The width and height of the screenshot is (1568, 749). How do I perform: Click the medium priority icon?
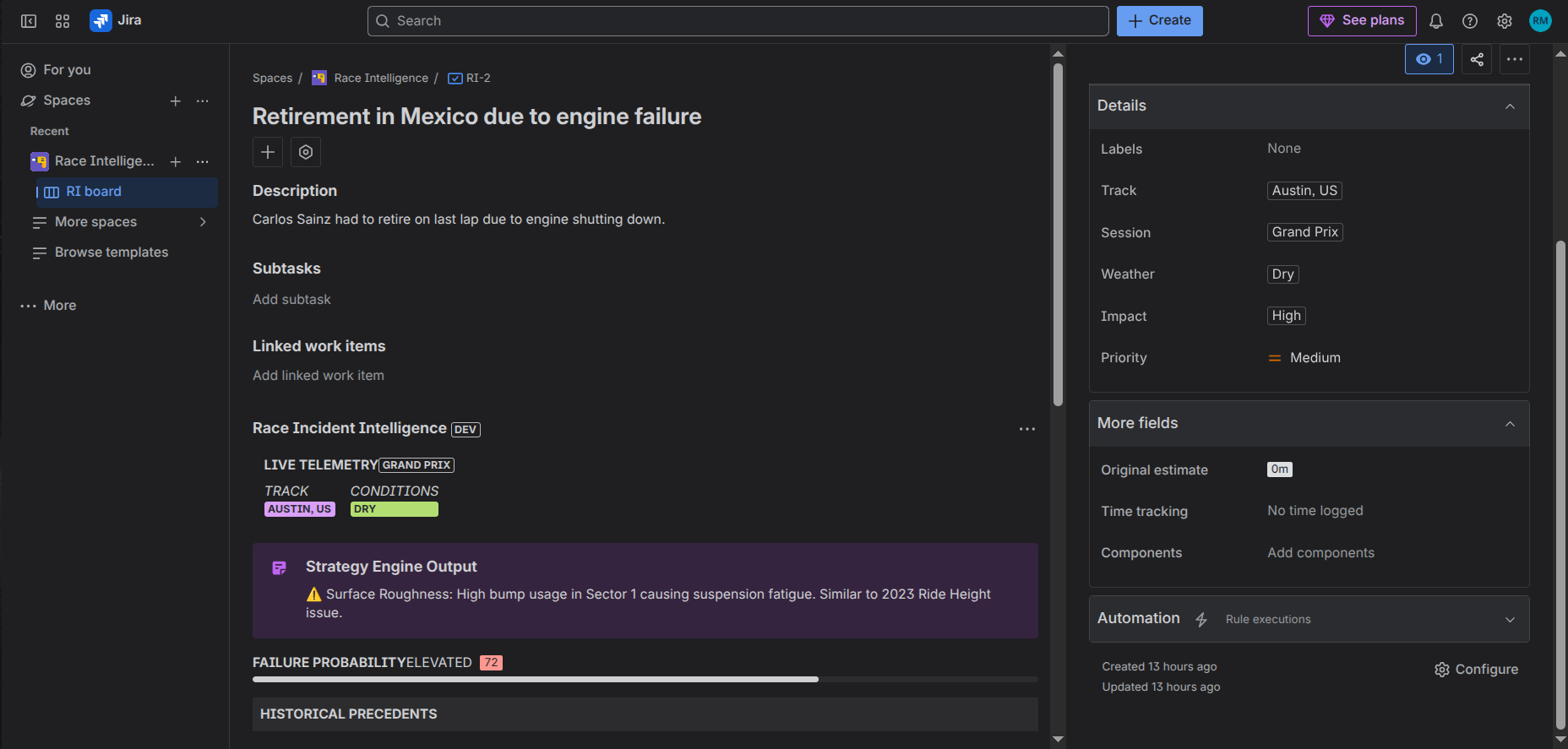1275,358
